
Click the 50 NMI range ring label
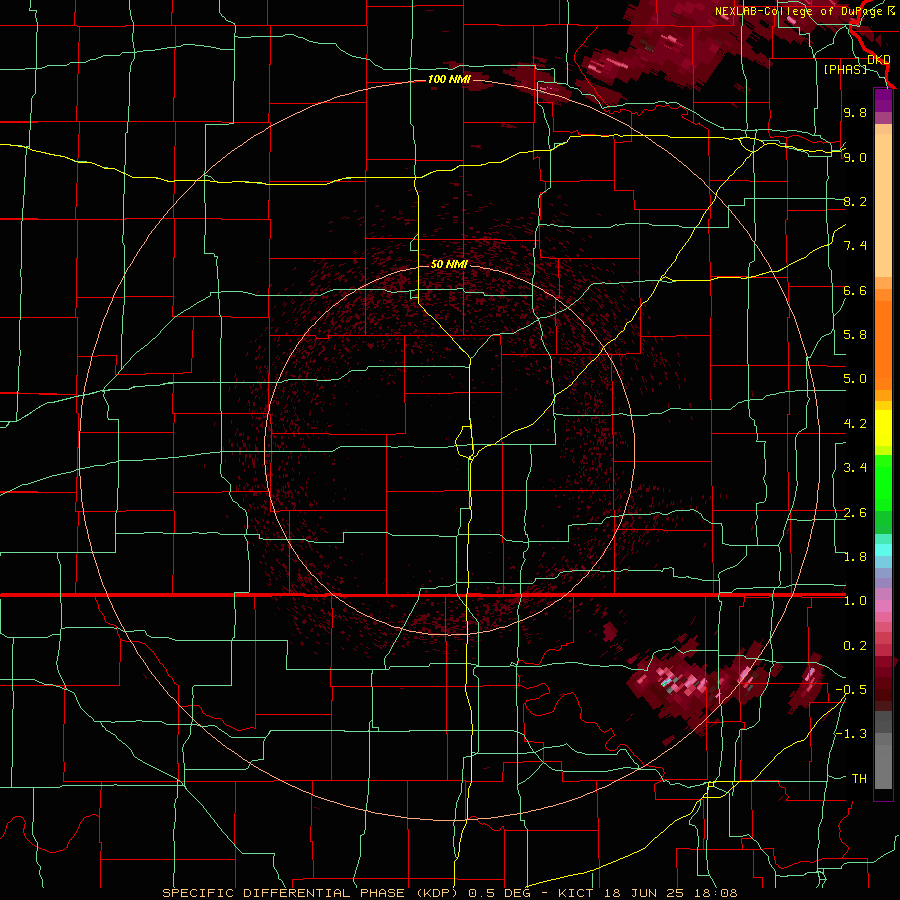[x=449, y=264]
